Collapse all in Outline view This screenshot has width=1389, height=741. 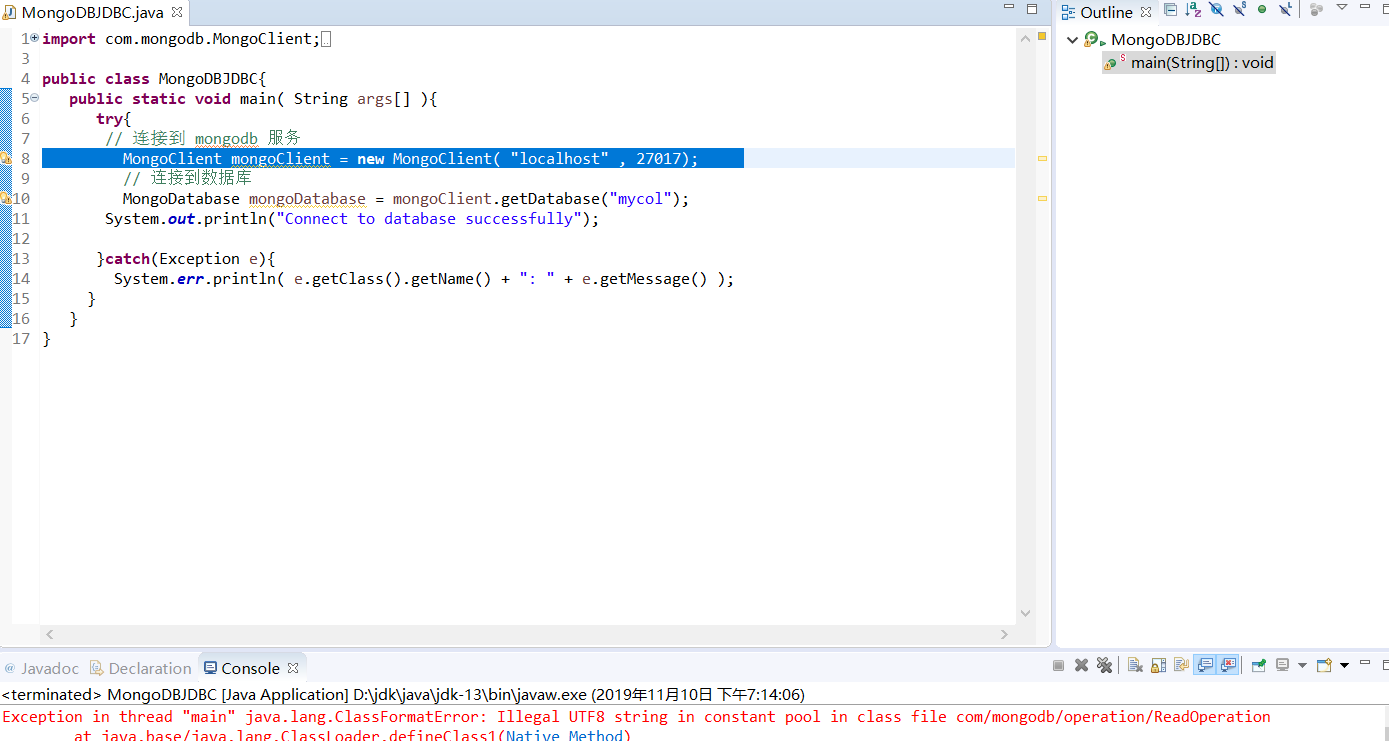(1170, 10)
